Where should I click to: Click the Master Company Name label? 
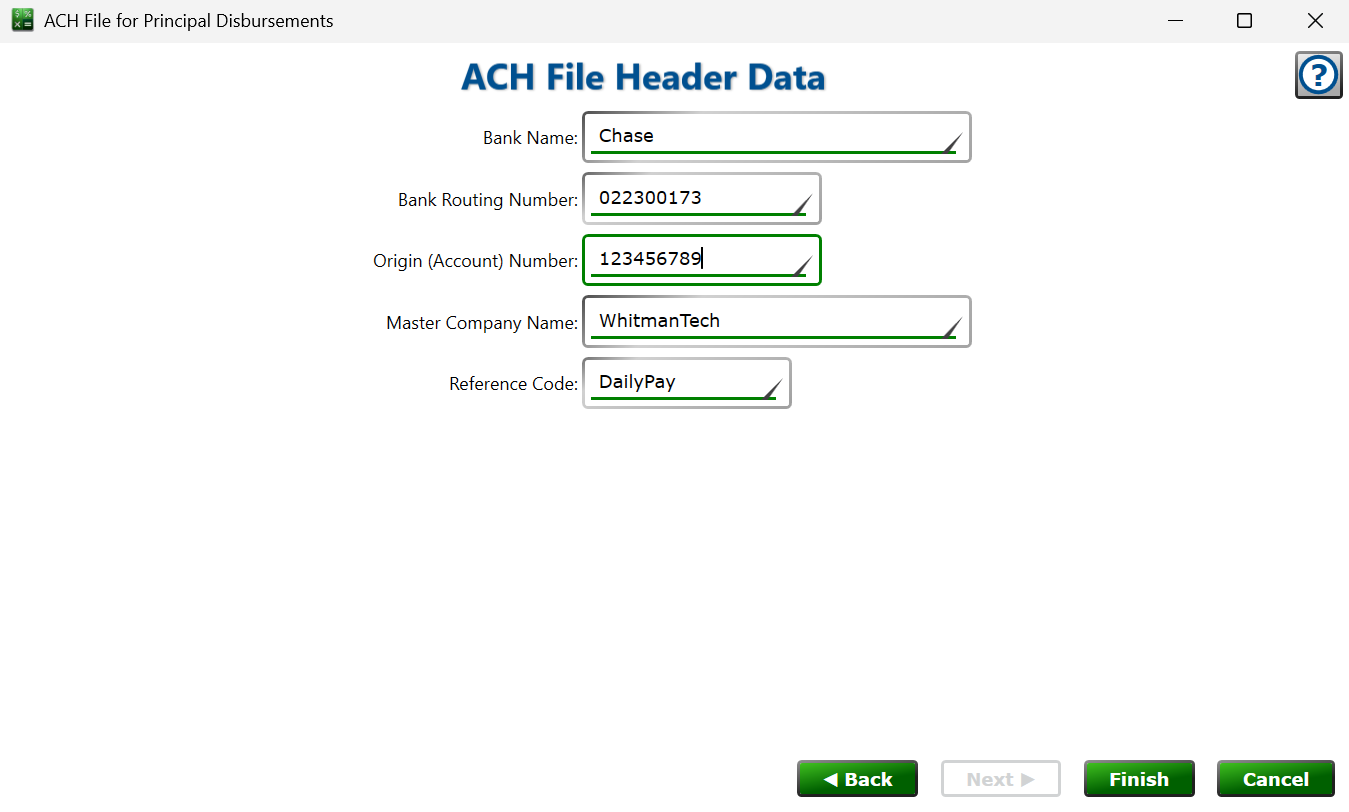point(482,323)
